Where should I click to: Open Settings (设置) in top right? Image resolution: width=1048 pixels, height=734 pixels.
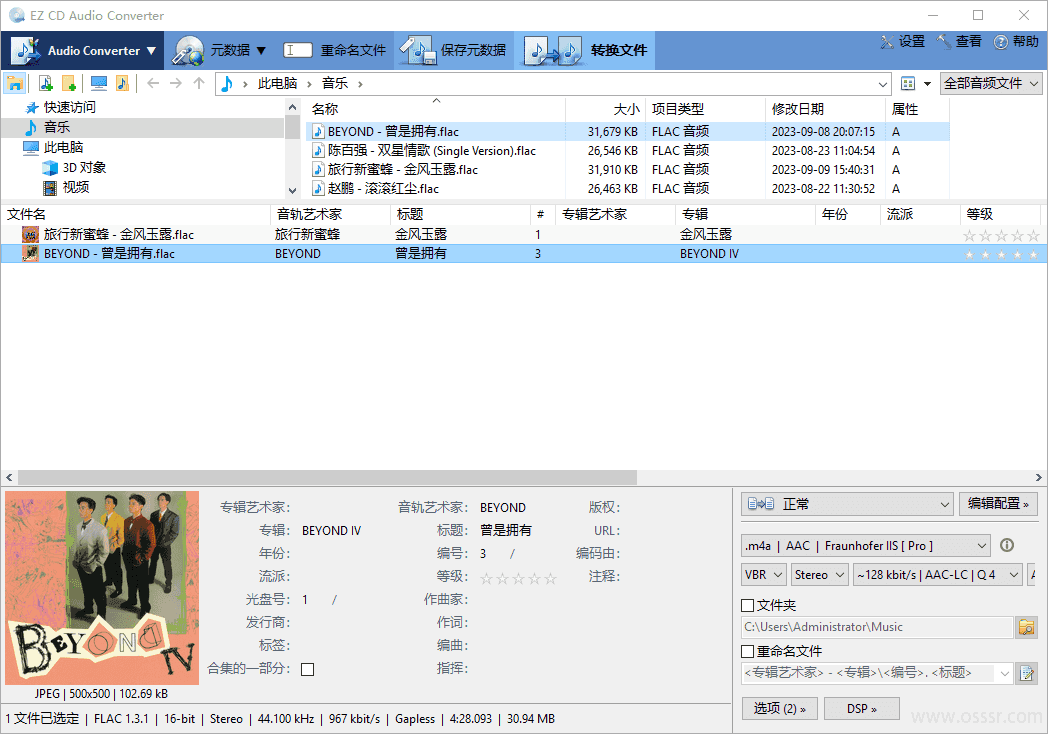click(x=903, y=41)
